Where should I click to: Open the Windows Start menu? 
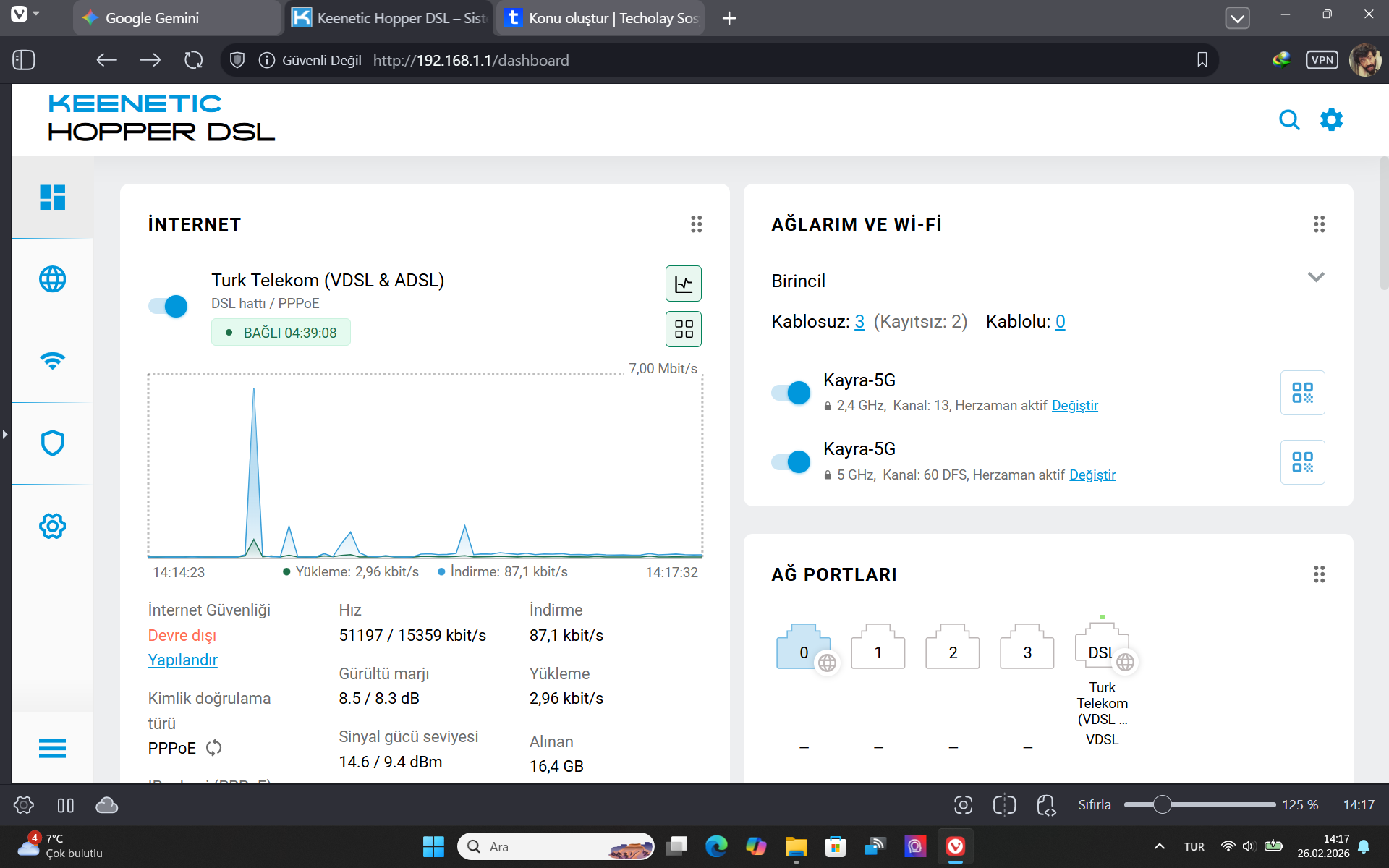pyautogui.click(x=433, y=846)
